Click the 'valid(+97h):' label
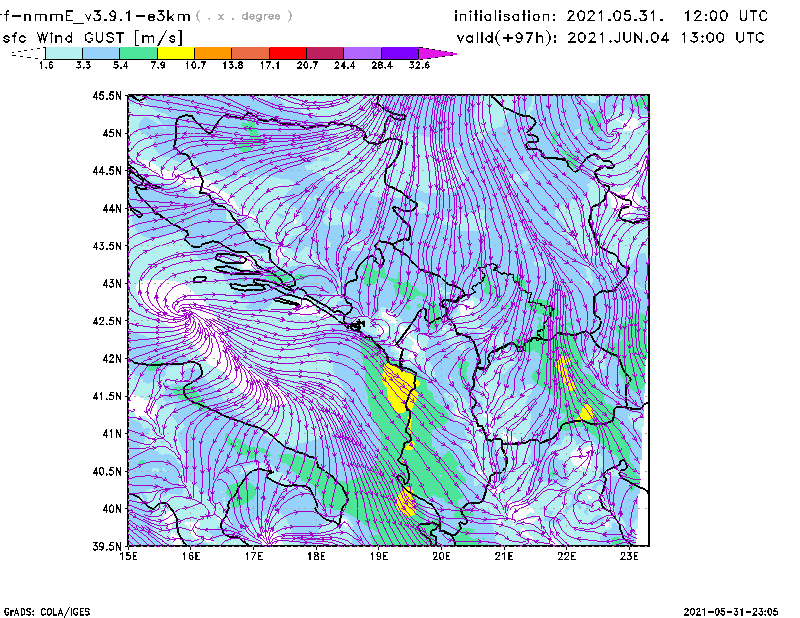This screenshot has height=618, width=800. (x=507, y=38)
